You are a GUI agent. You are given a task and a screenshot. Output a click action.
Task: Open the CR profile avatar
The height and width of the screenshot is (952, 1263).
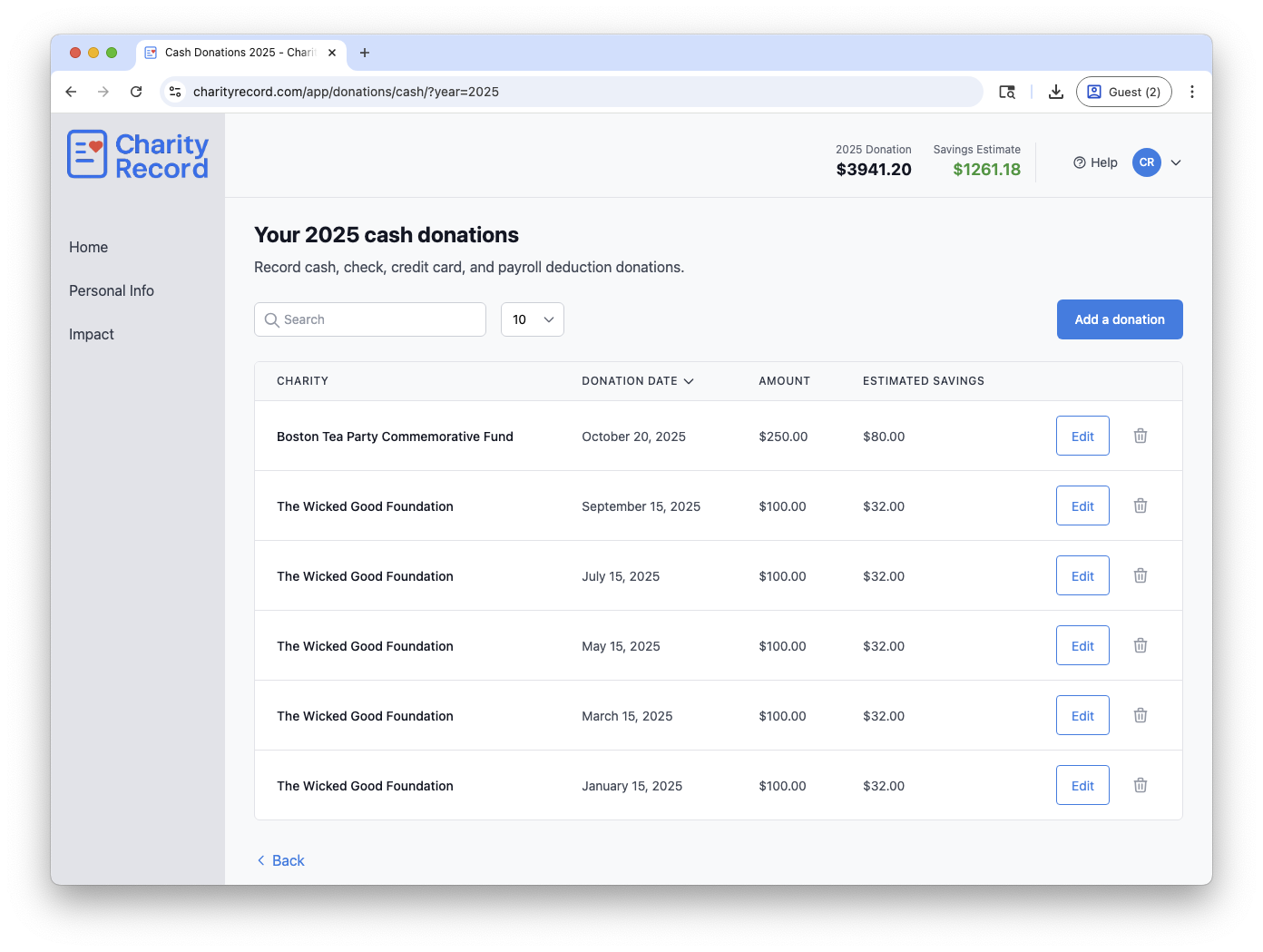click(x=1146, y=162)
